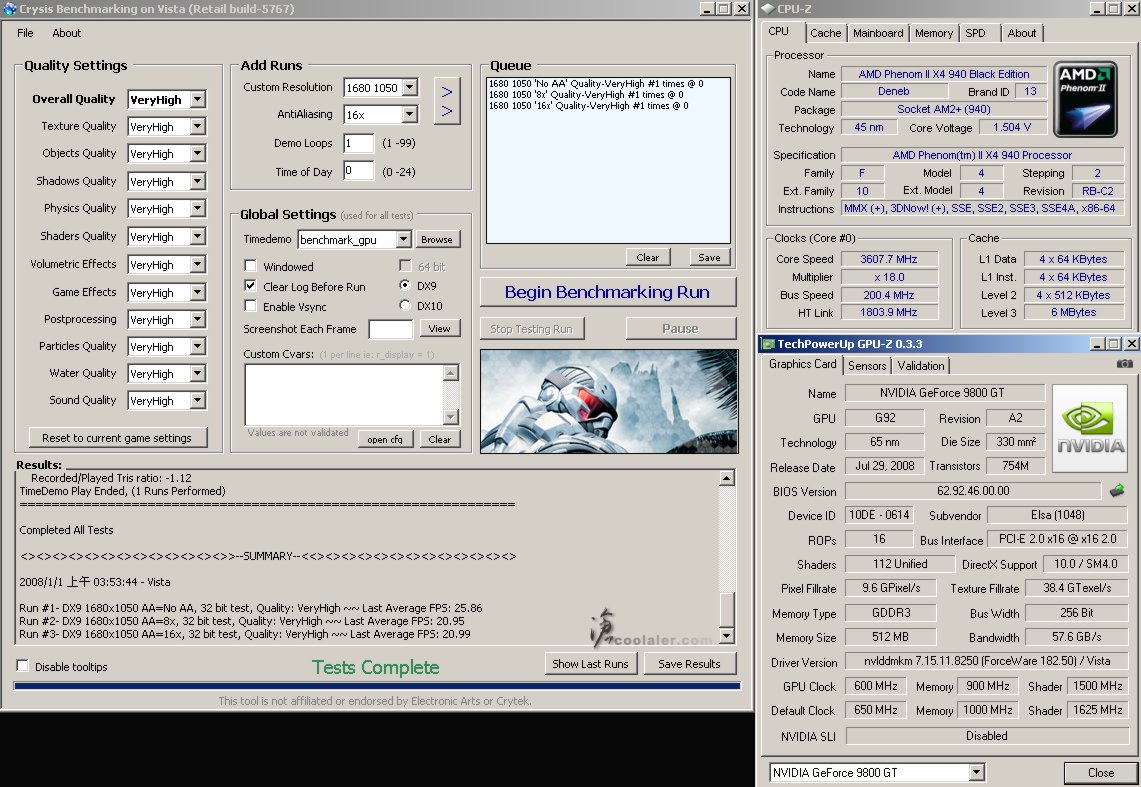Click the Results scrollbar down arrow

(726, 636)
